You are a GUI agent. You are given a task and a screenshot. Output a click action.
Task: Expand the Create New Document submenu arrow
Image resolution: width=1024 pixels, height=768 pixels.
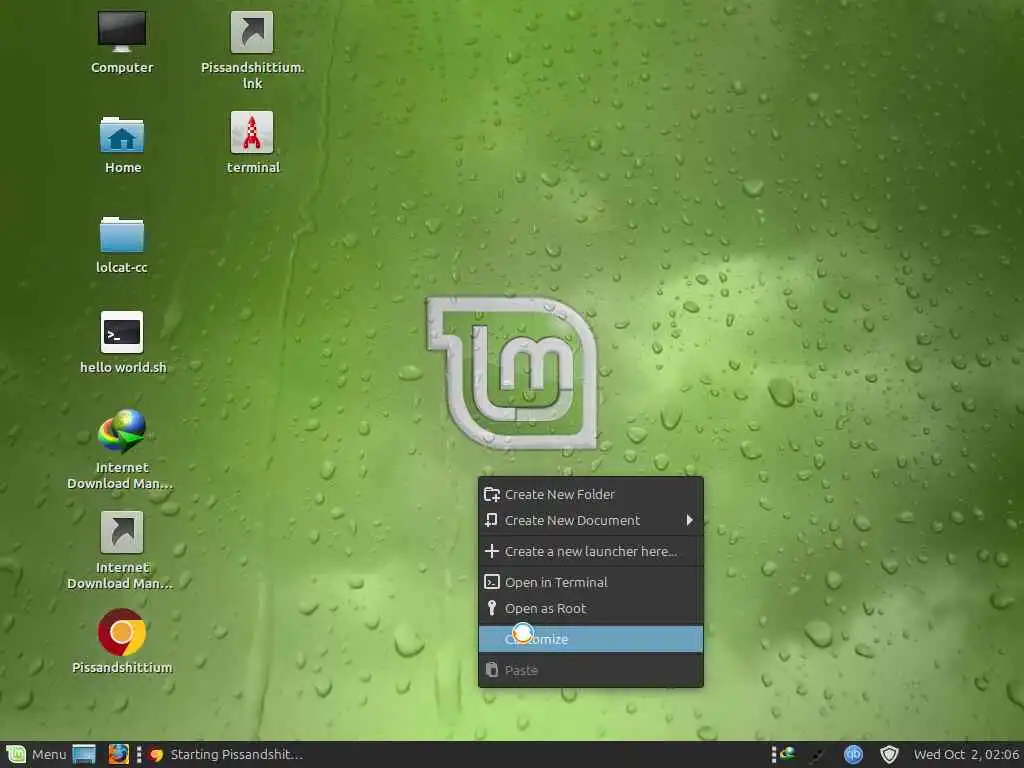pyautogui.click(x=690, y=520)
